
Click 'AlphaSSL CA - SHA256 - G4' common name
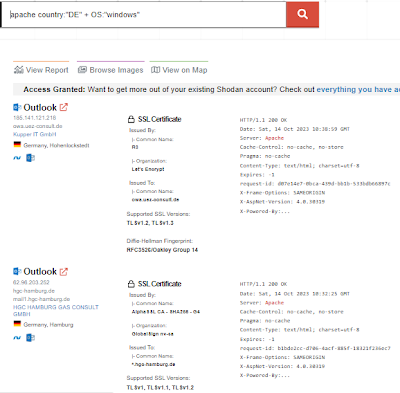pyautogui.click(x=166, y=312)
